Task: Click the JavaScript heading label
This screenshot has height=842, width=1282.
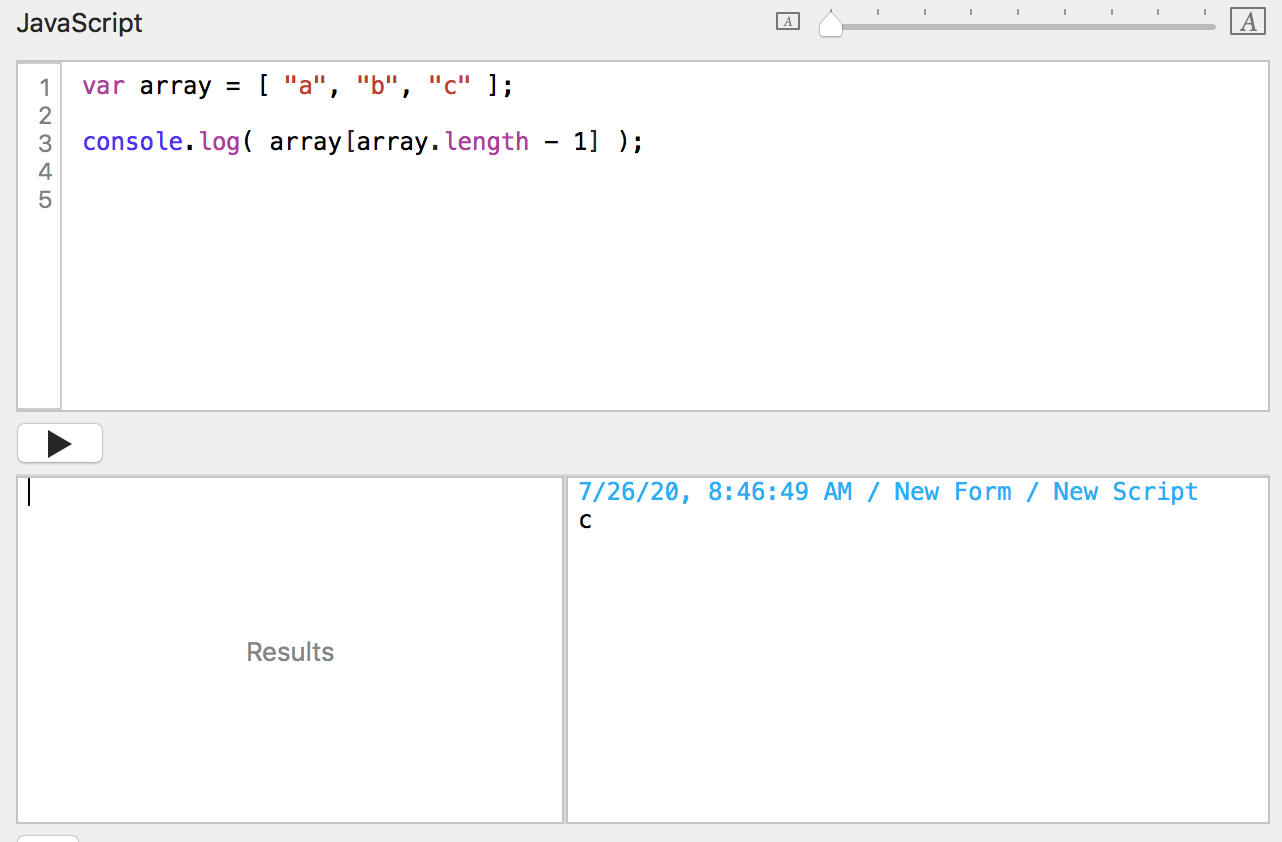Action: 80,23
